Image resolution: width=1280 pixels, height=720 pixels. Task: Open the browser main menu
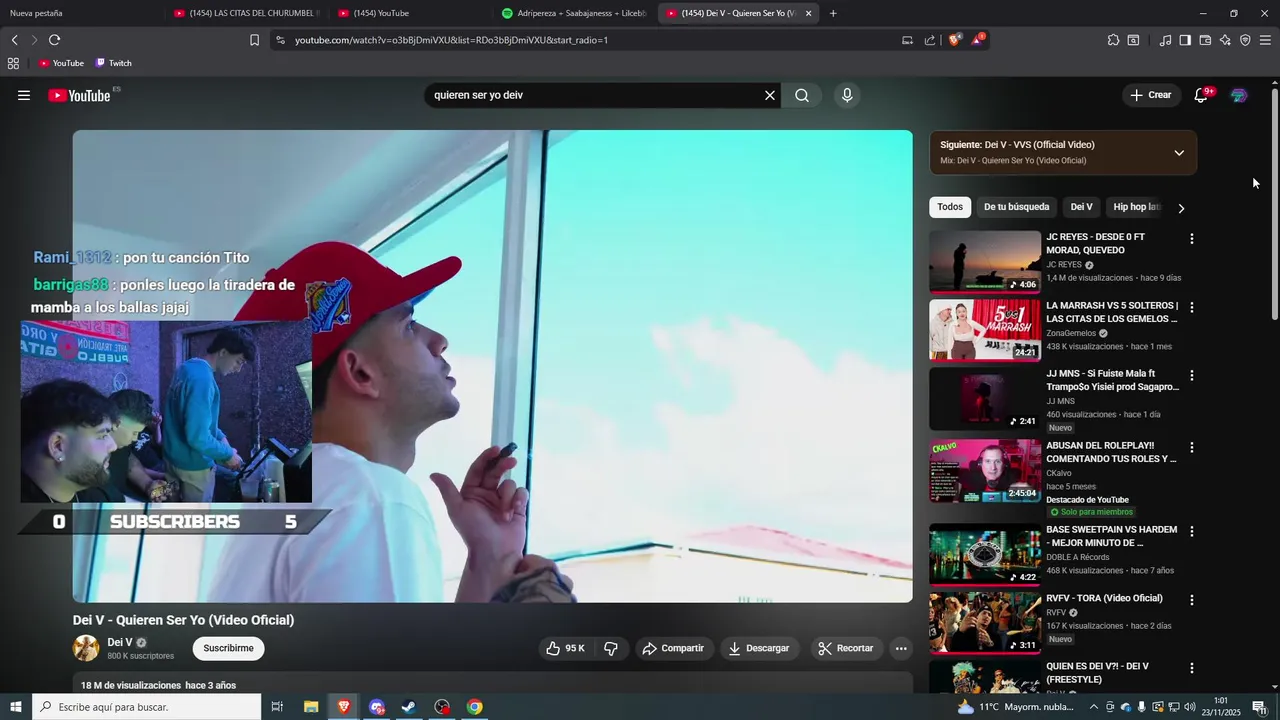[x=1265, y=40]
